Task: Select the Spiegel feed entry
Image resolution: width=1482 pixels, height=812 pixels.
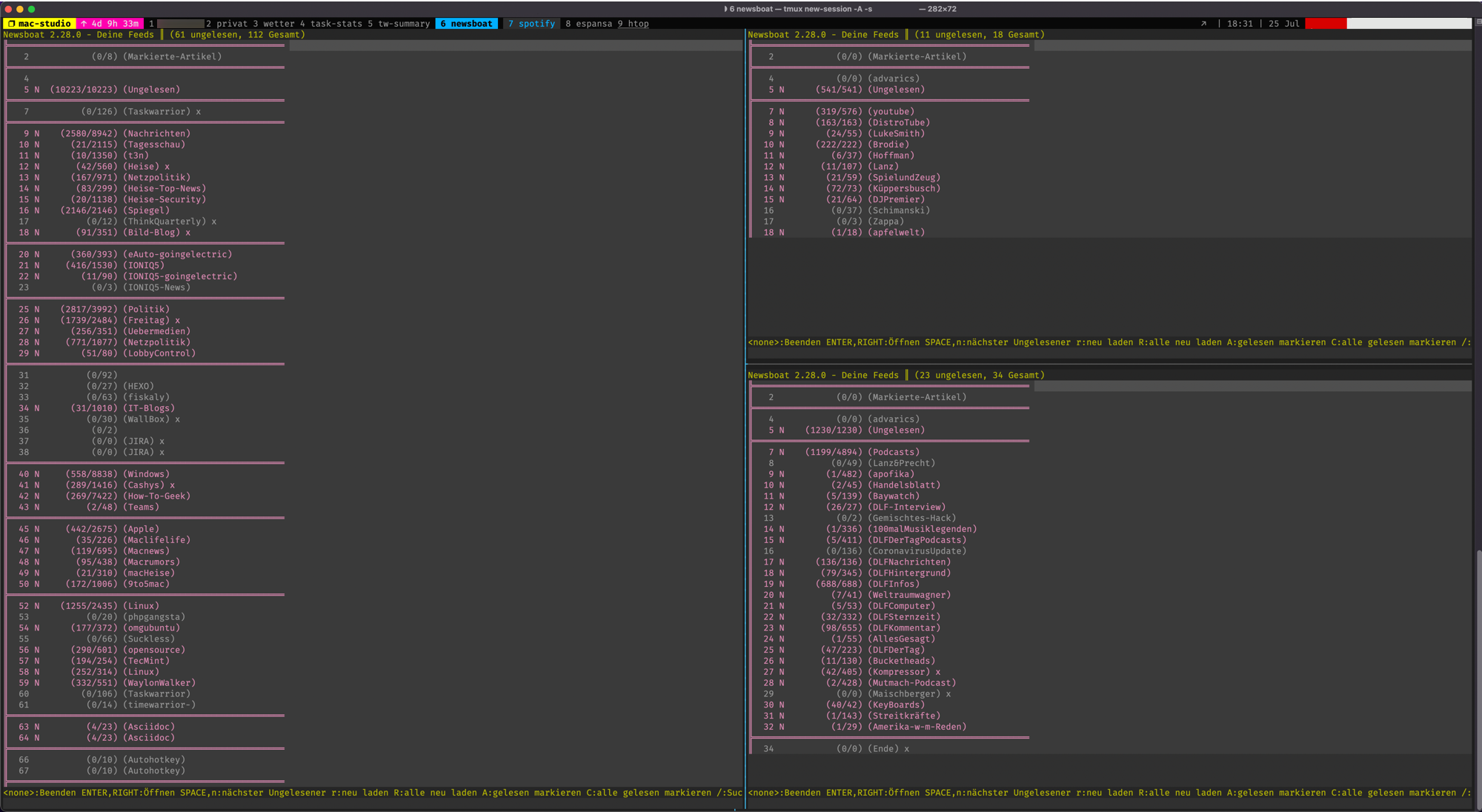Action: pos(147,210)
